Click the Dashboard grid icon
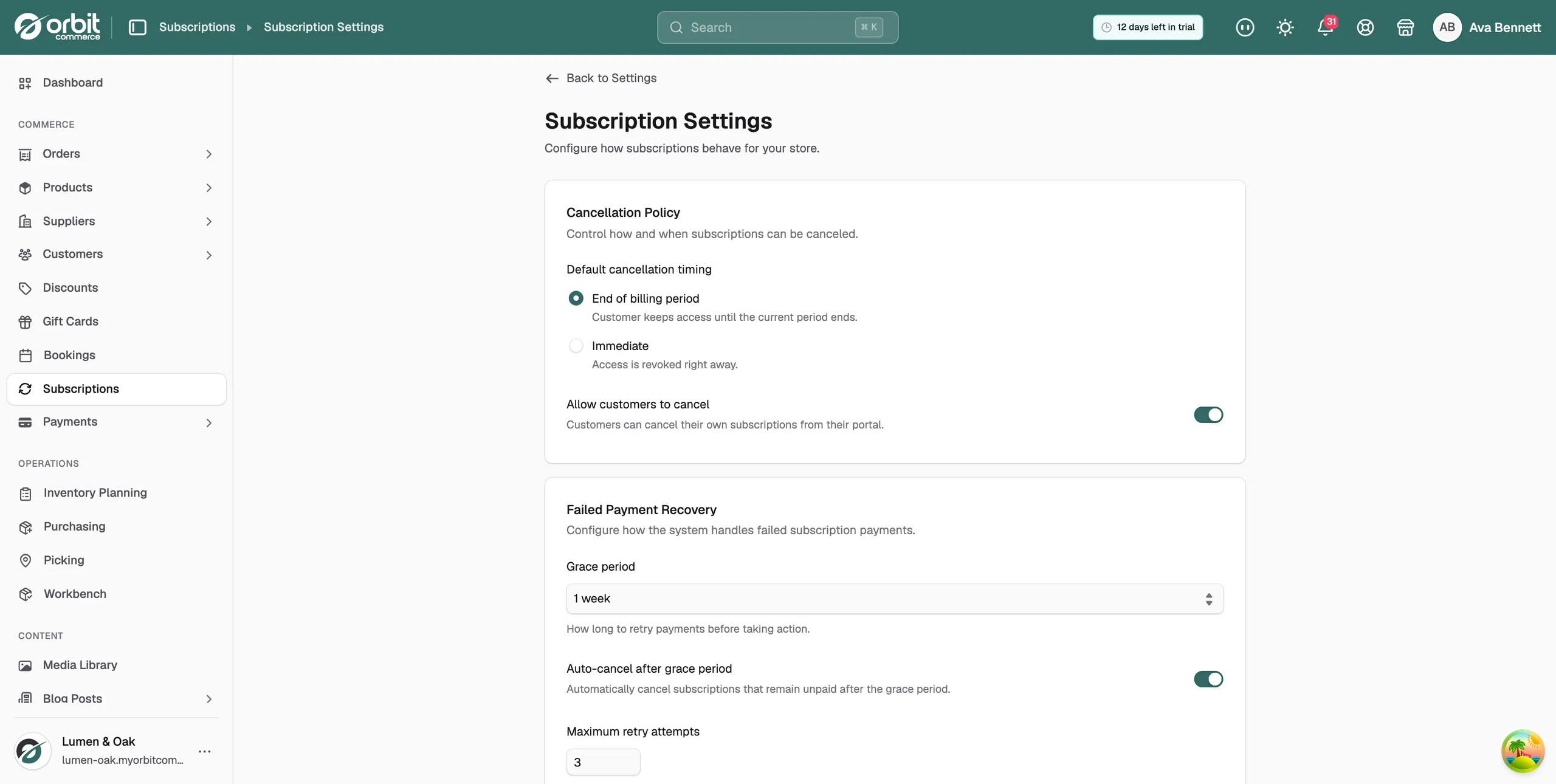 tap(25, 83)
